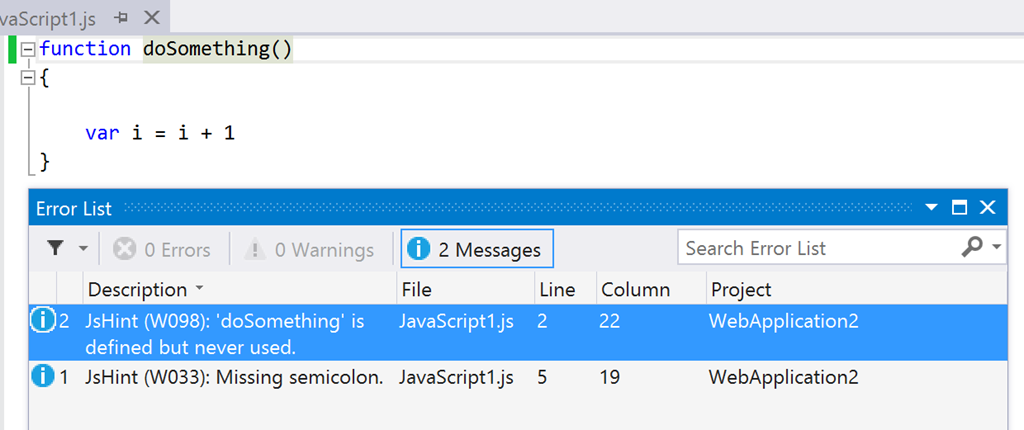
Task: Open the search options dropdown arrow
Action: point(997,248)
